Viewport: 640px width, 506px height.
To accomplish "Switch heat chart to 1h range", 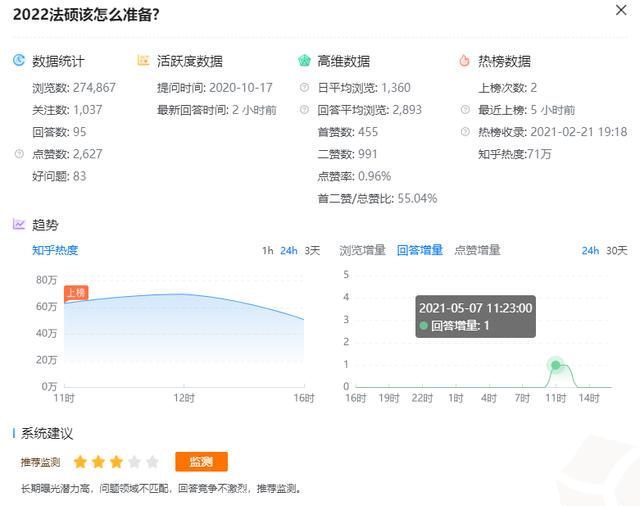I will click(x=267, y=251).
